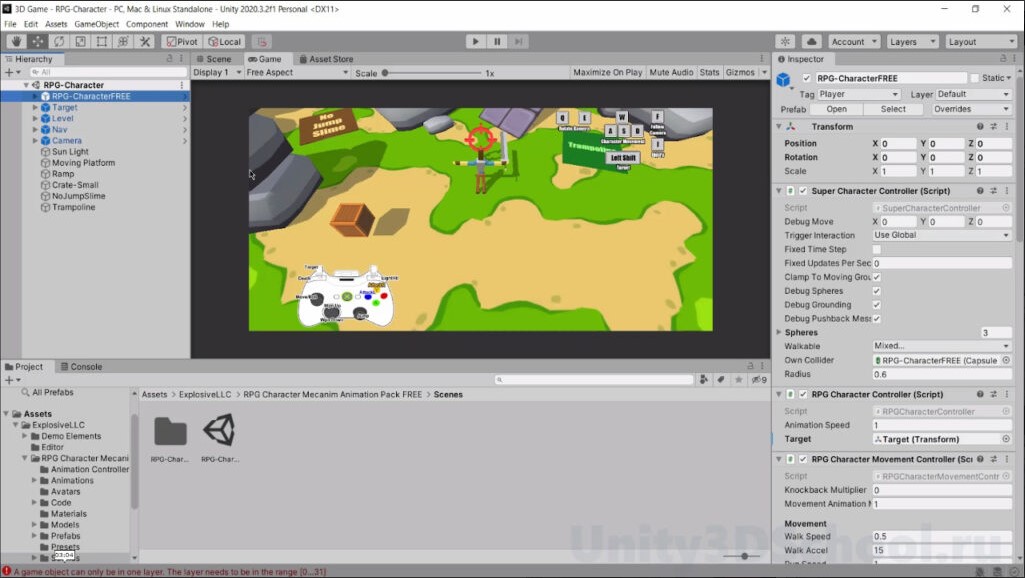Image resolution: width=1025 pixels, height=578 pixels.
Task: Open the Walkable Mixed dropdown
Action: coord(942,346)
